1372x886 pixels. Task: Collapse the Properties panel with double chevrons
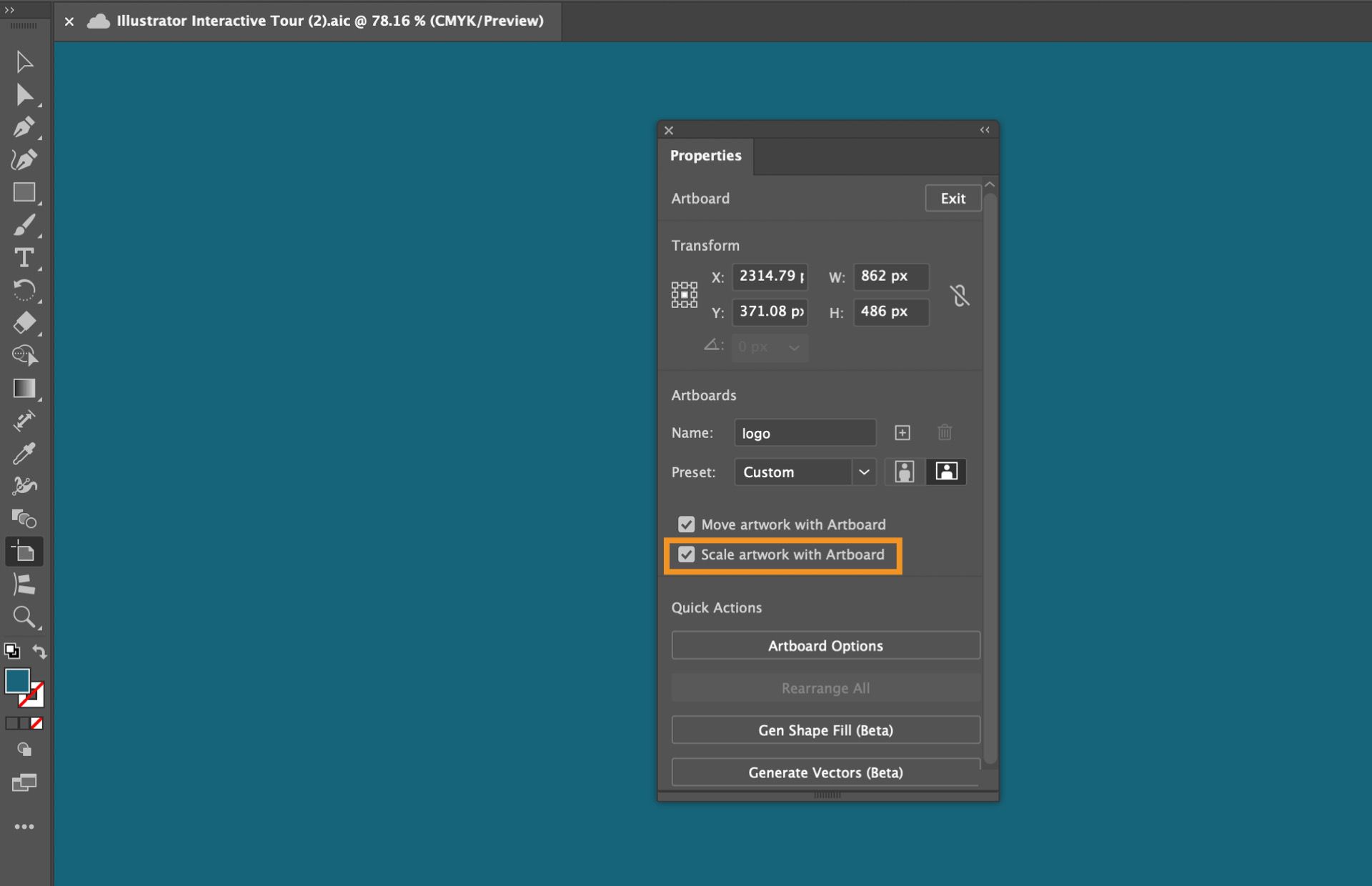tap(984, 130)
